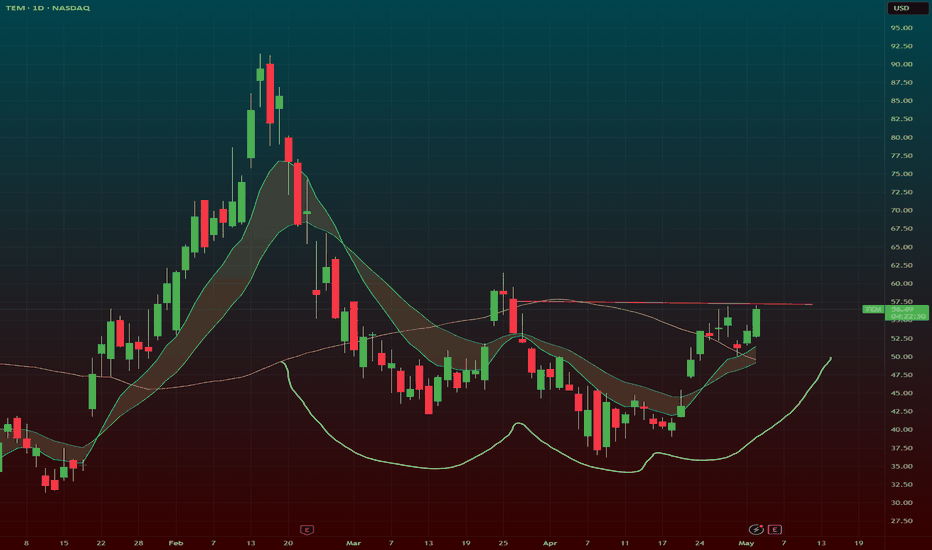
Task: Click the 40.00 price axis label
Action: [x=901, y=429]
